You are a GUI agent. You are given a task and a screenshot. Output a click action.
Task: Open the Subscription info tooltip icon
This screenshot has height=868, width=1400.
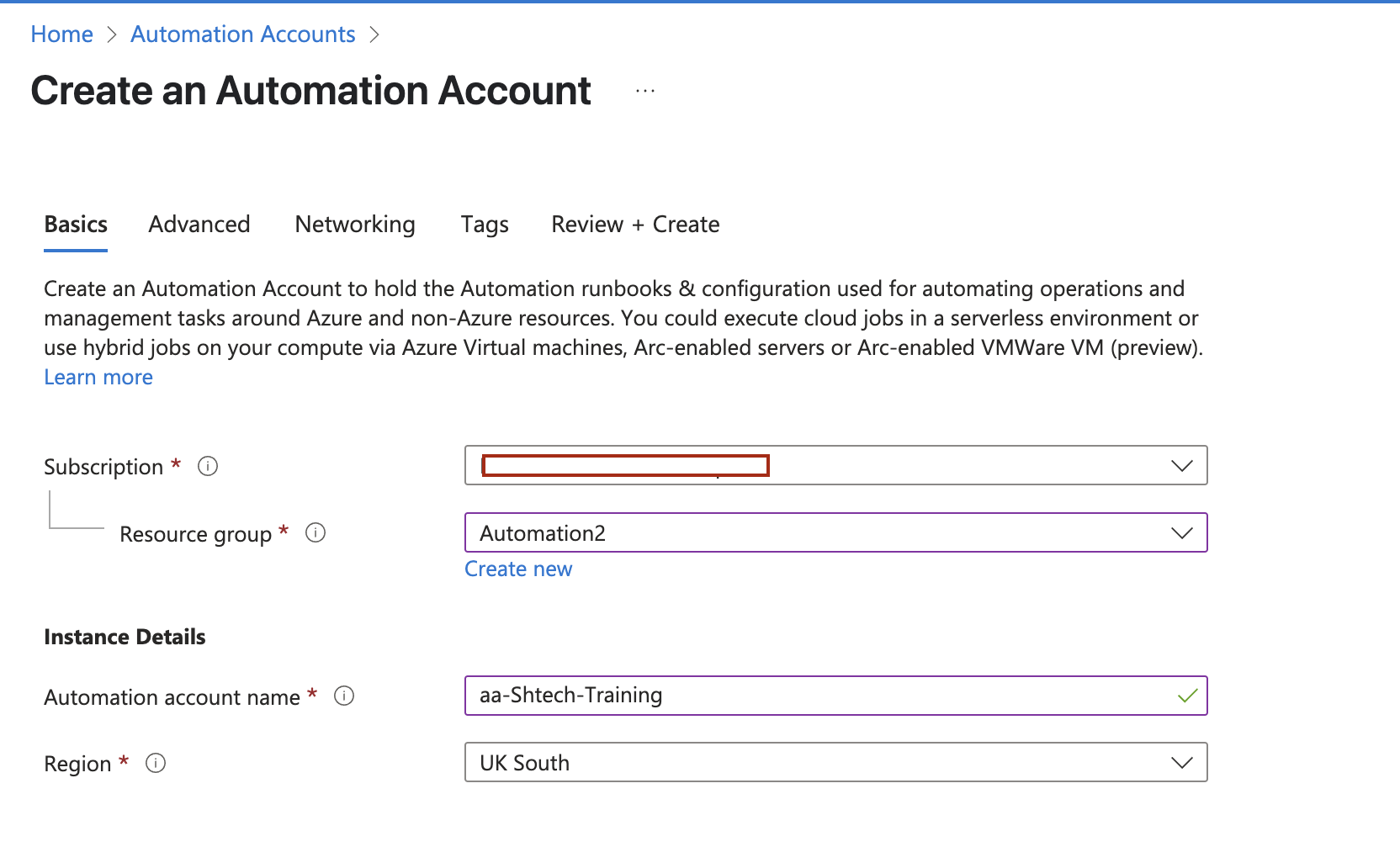pyautogui.click(x=208, y=466)
